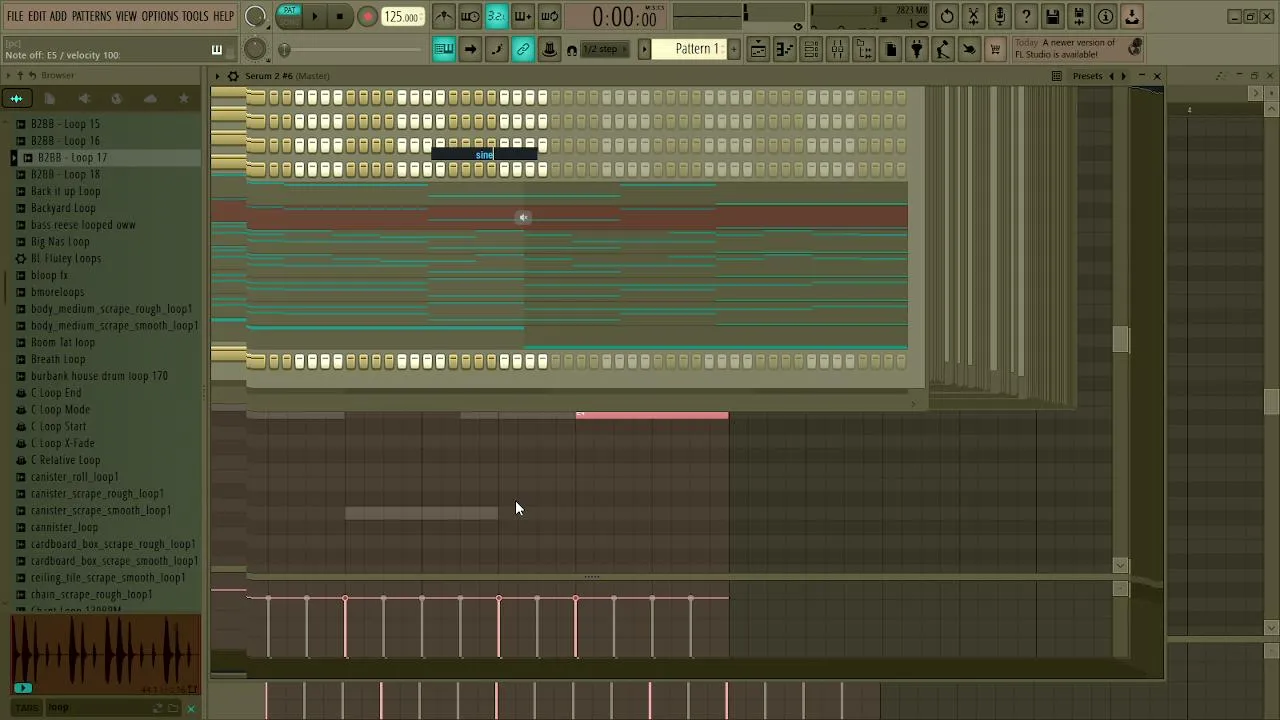1280x720 pixels.
Task: Click the shopping cart content library icon
Action: click(x=995, y=49)
